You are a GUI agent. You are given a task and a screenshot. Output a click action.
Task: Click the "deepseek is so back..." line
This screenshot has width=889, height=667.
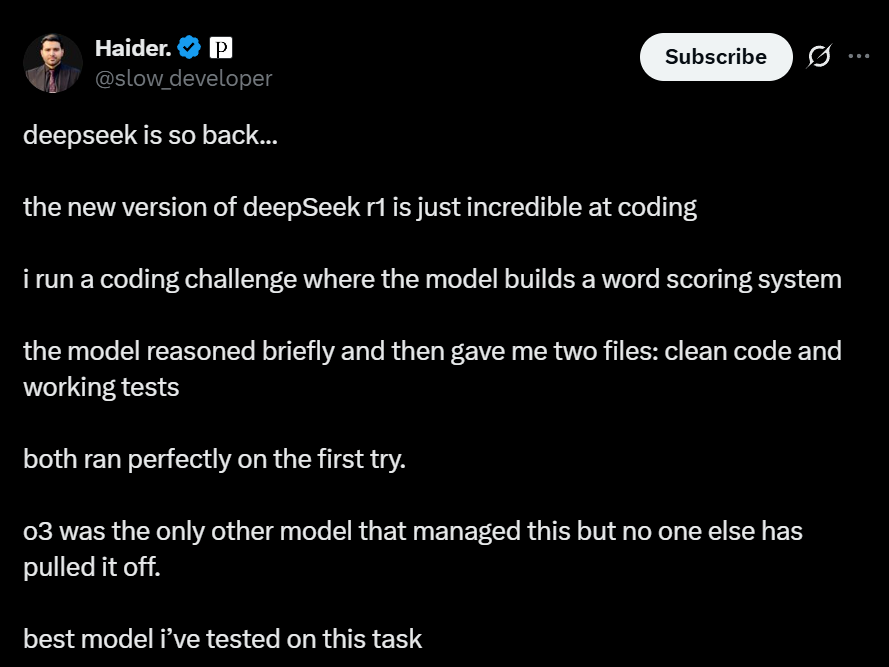click(x=151, y=136)
